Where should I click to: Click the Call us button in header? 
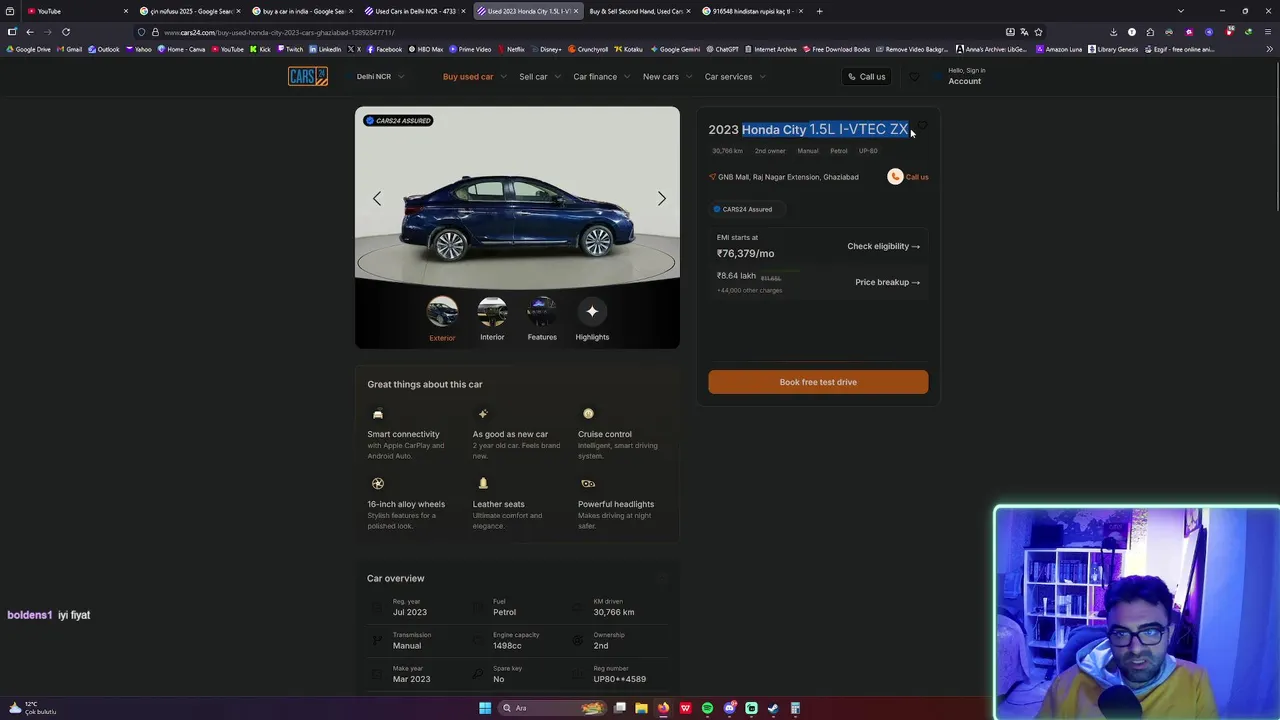pyautogui.click(x=867, y=76)
